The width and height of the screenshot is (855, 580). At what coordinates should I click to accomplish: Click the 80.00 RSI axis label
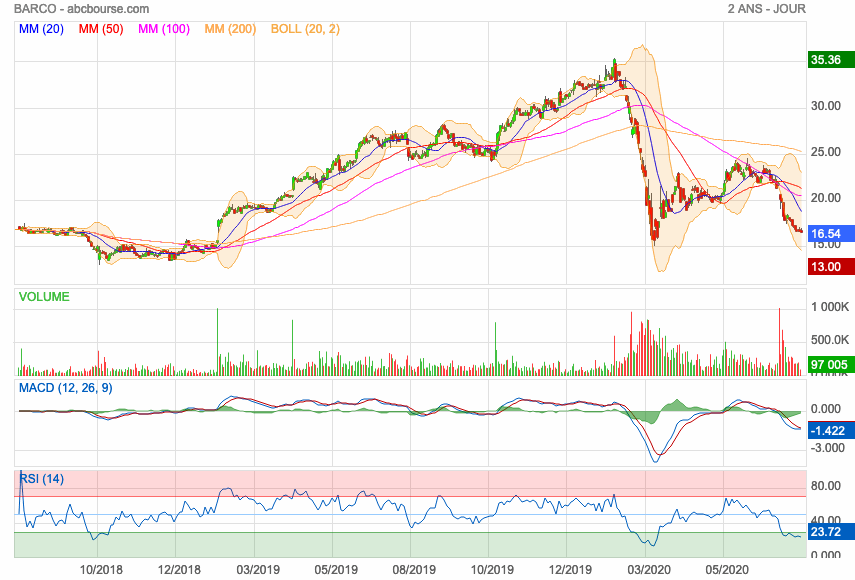click(x=826, y=486)
